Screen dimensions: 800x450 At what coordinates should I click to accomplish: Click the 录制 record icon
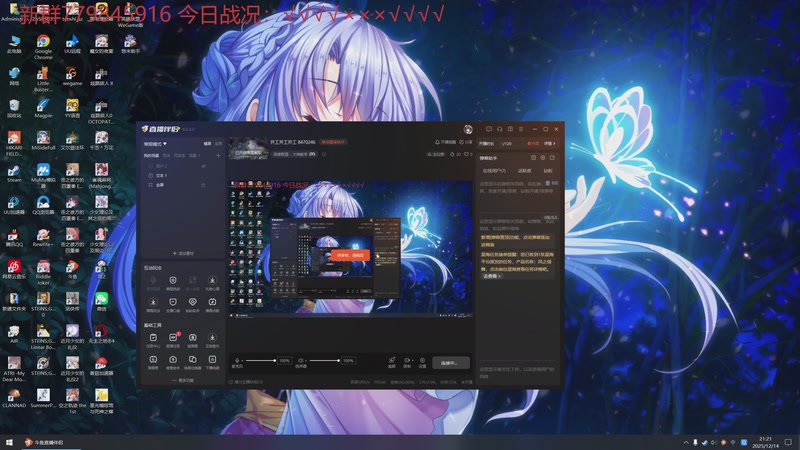407,362
